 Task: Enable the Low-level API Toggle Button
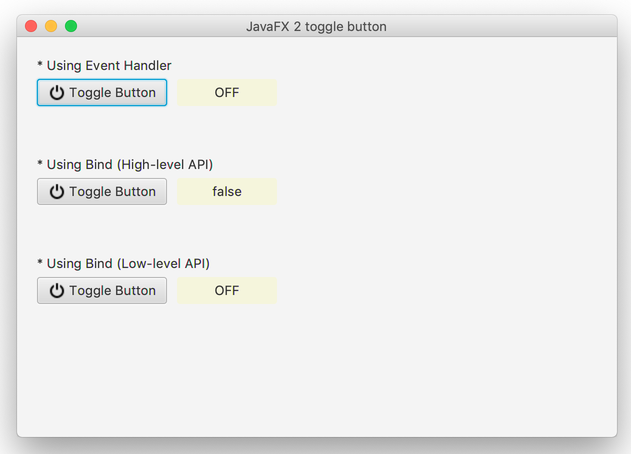[102, 291]
